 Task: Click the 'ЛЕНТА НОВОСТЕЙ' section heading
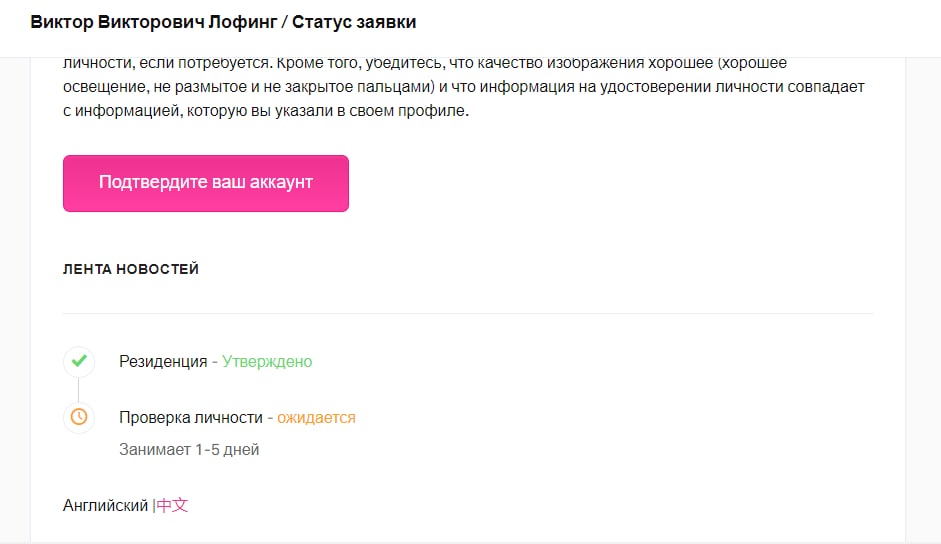[131, 269]
